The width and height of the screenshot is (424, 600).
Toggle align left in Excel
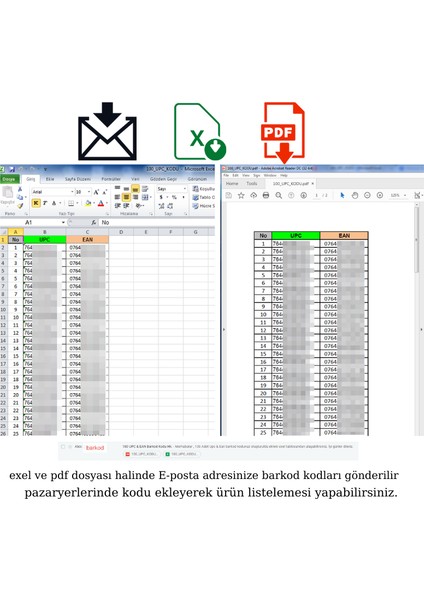point(117,197)
